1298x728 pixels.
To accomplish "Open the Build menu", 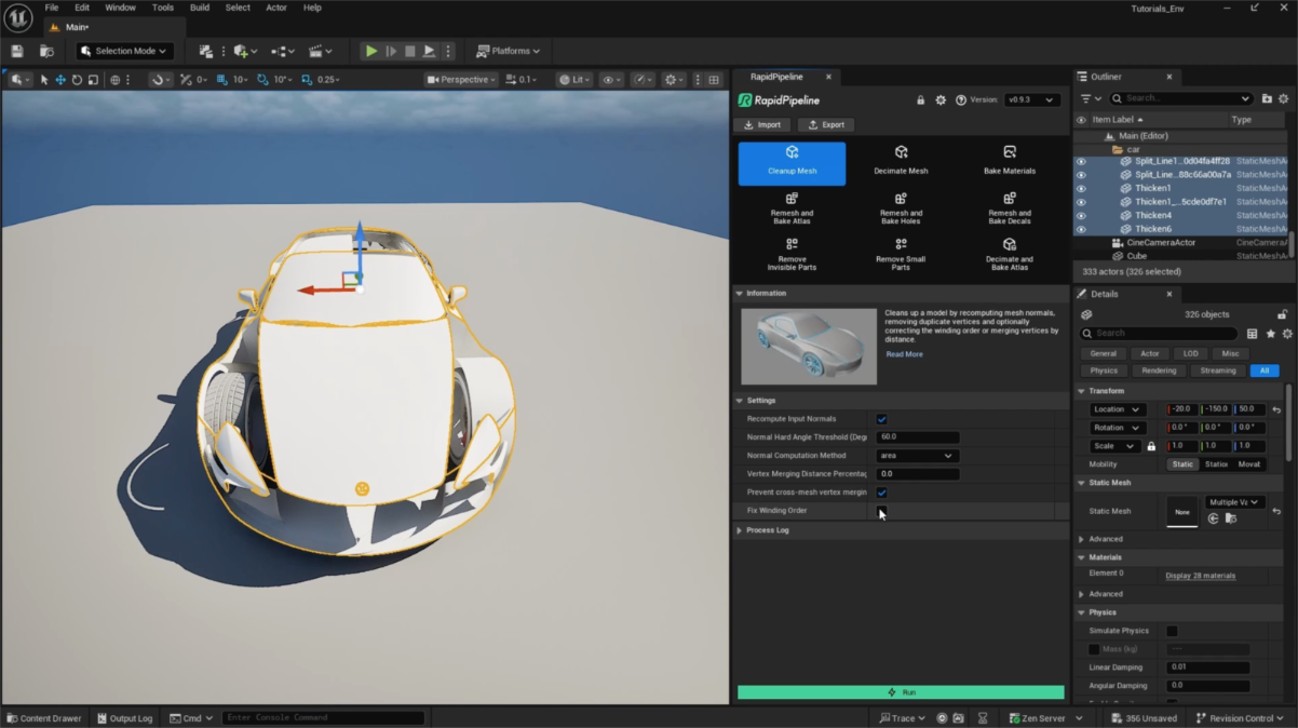I will tap(200, 7).
